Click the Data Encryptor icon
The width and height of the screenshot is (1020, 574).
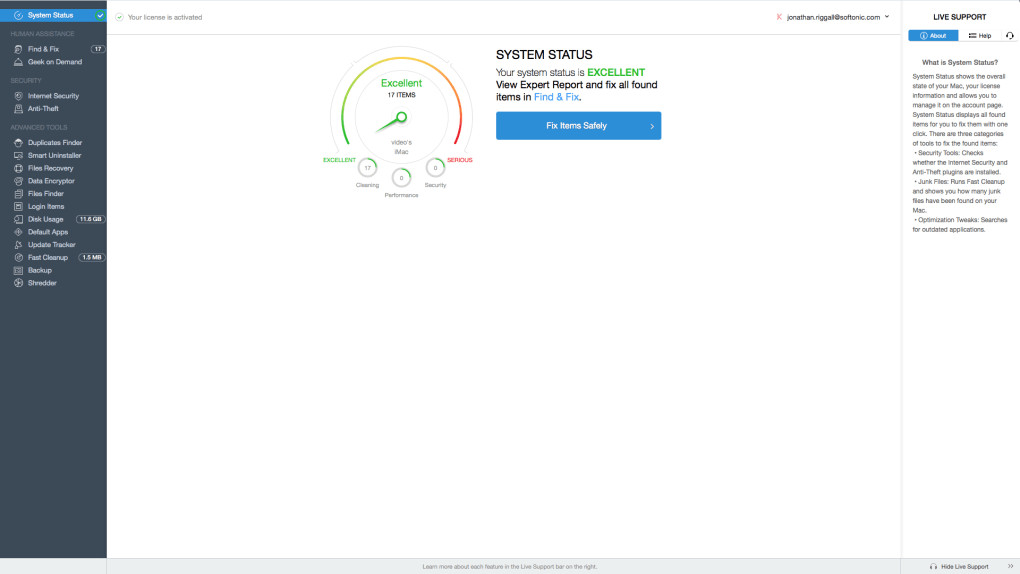click(18, 181)
